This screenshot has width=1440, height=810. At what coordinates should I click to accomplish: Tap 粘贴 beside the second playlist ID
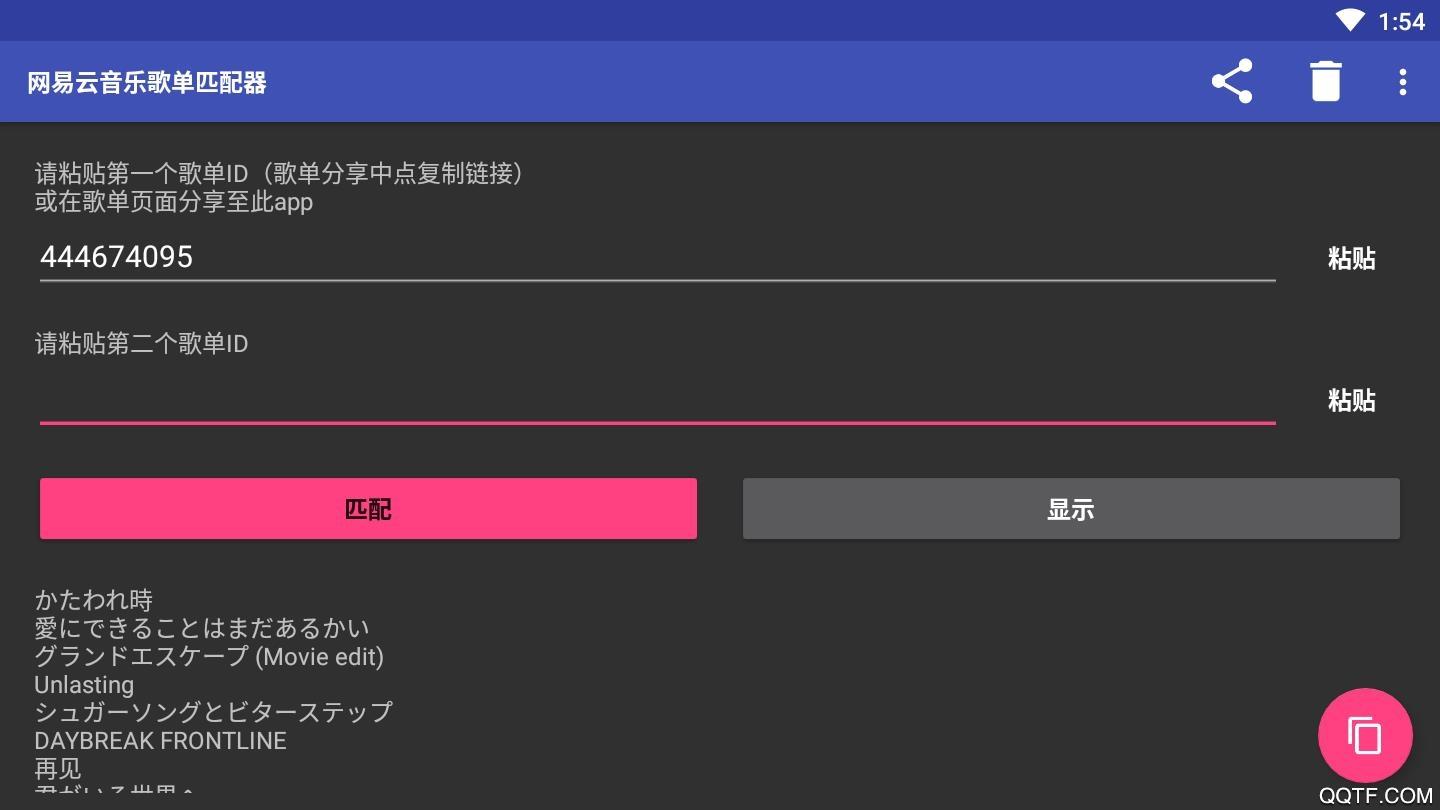[x=1351, y=401]
